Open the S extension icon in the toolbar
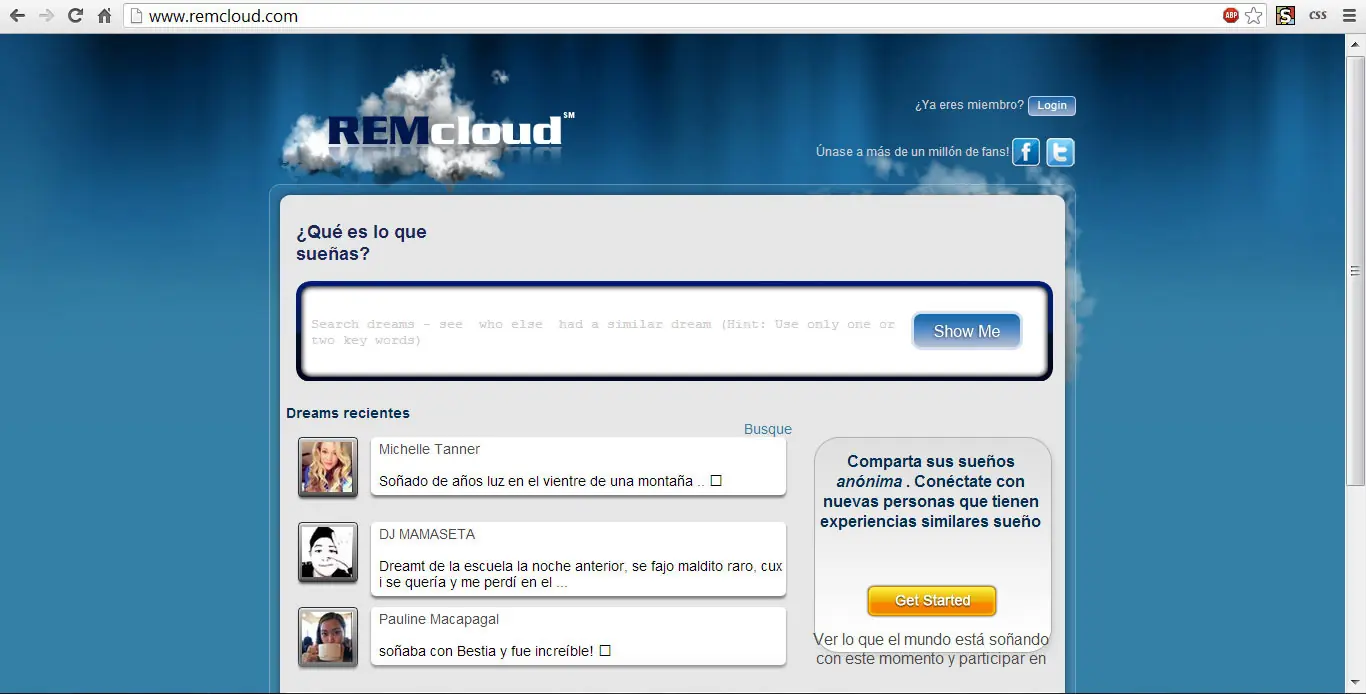The width and height of the screenshot is (1366, 694). click(1286, 16)
